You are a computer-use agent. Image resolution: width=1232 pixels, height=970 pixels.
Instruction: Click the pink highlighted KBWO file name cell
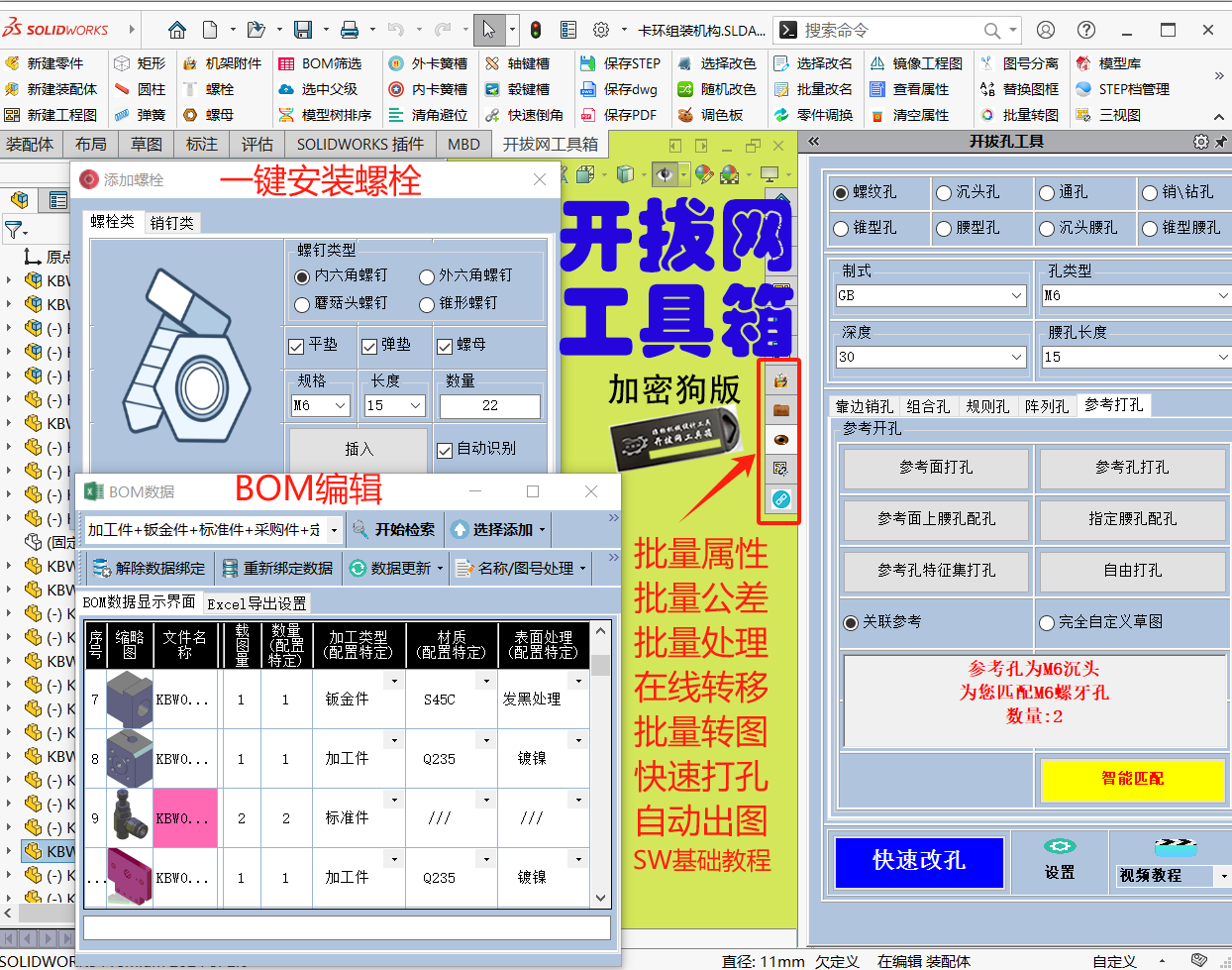[x=185, y=817]
